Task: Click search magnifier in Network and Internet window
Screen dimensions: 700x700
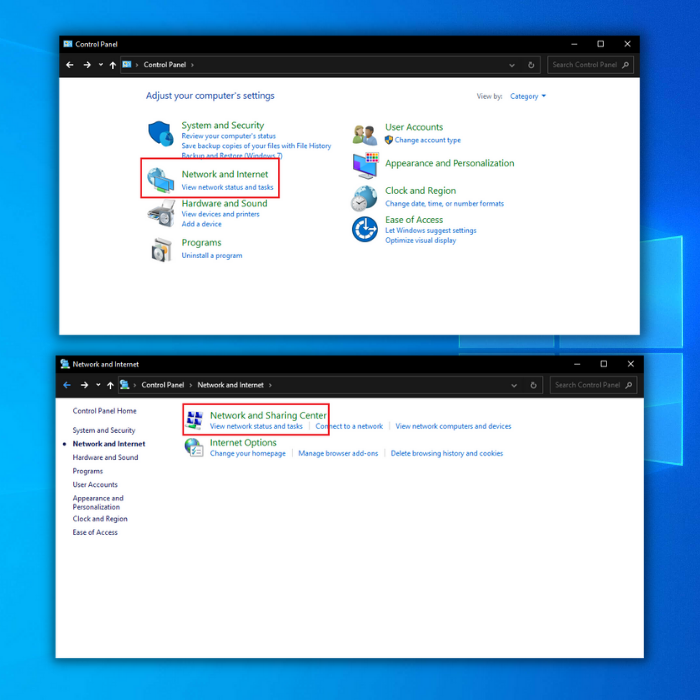Action: coord(629,385)
